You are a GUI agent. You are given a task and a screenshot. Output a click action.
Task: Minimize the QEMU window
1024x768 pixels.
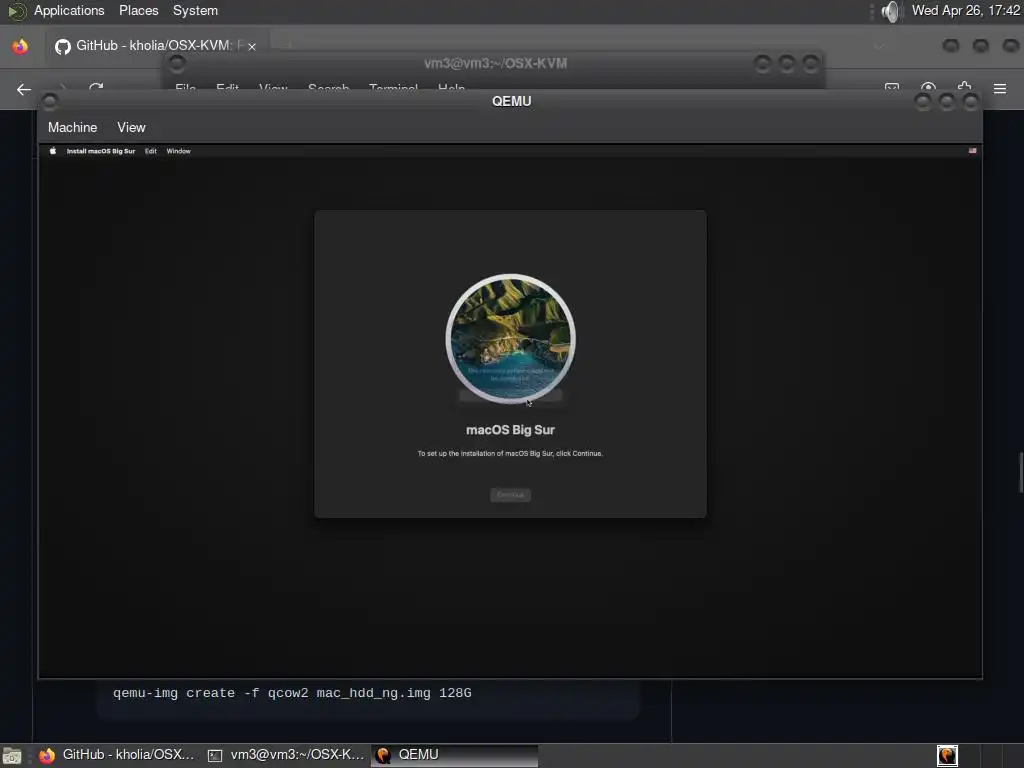[923, 101]
